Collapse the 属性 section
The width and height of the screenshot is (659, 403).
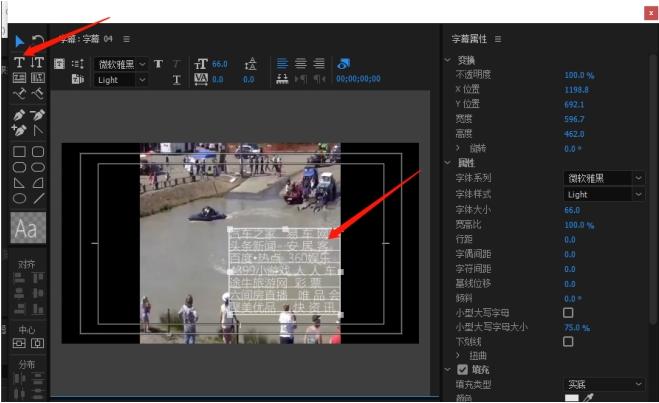pos(448,163)
